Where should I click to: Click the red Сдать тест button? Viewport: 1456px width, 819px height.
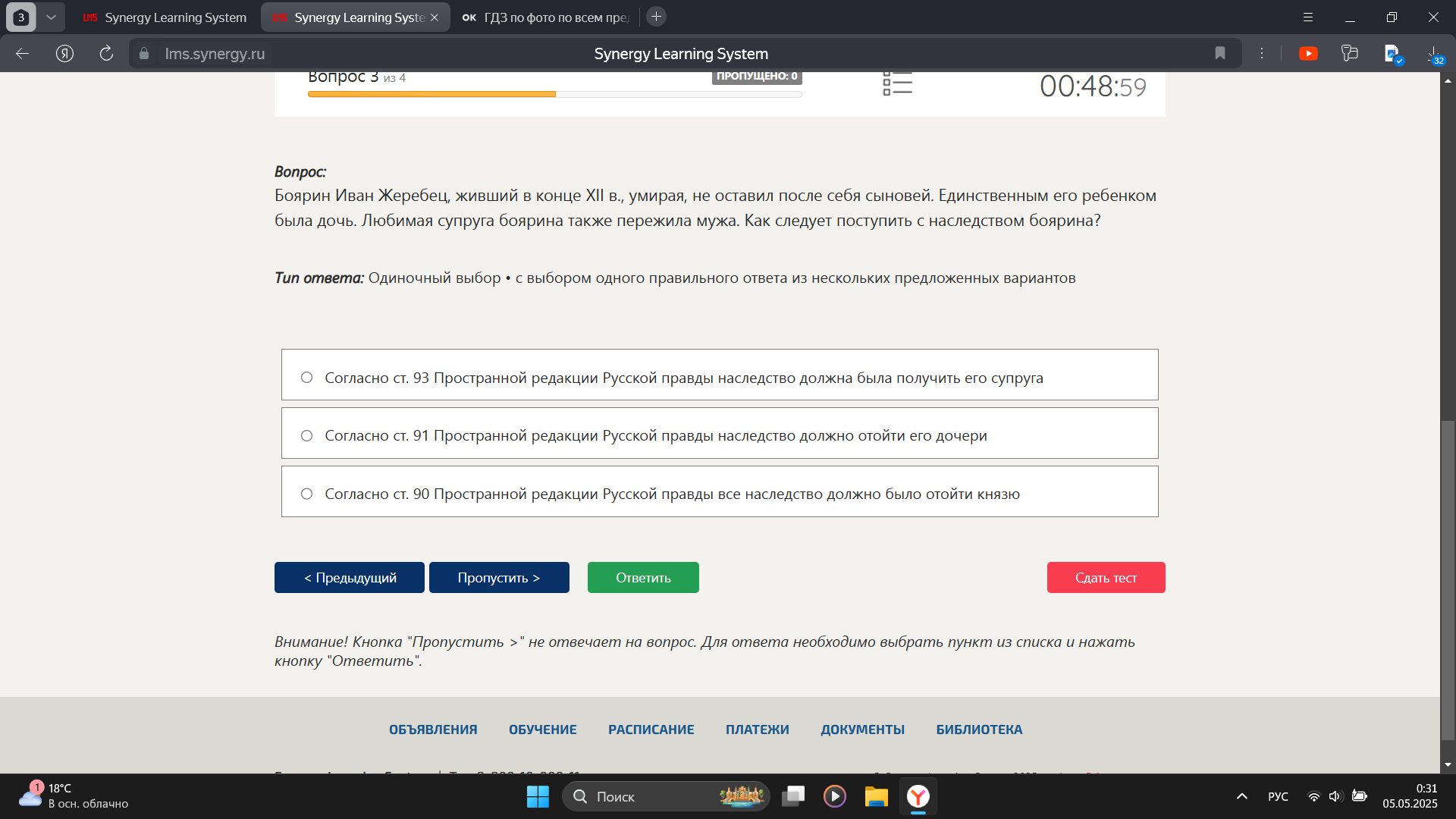coord(1106,578)
